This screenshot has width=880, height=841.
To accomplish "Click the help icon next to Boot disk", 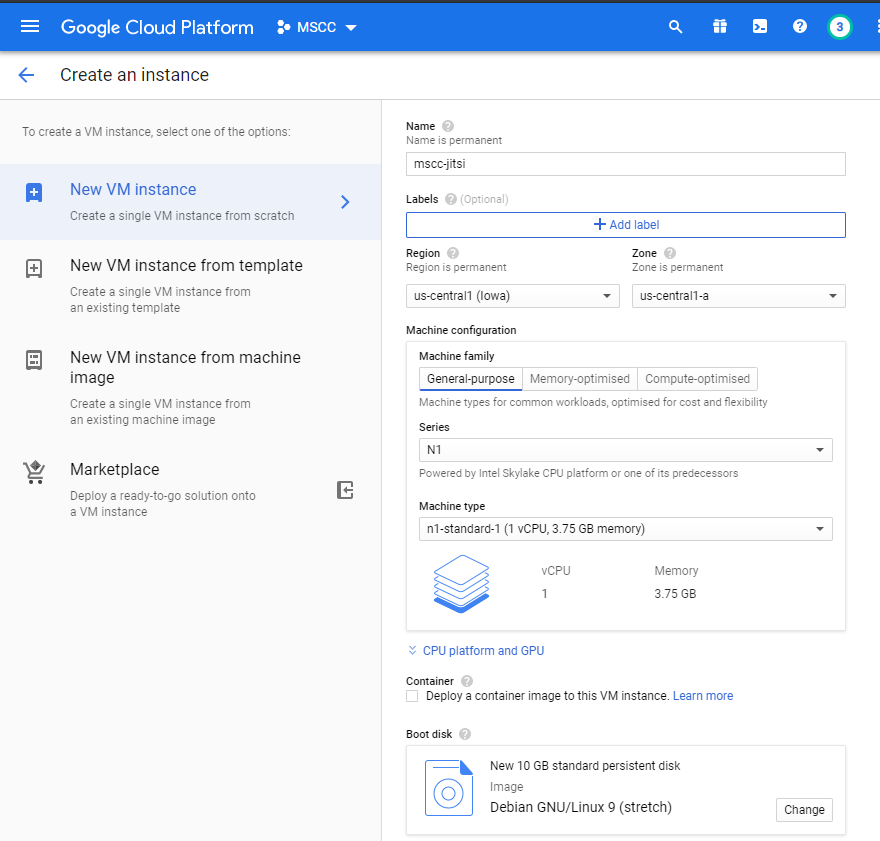I will (465, 734).
